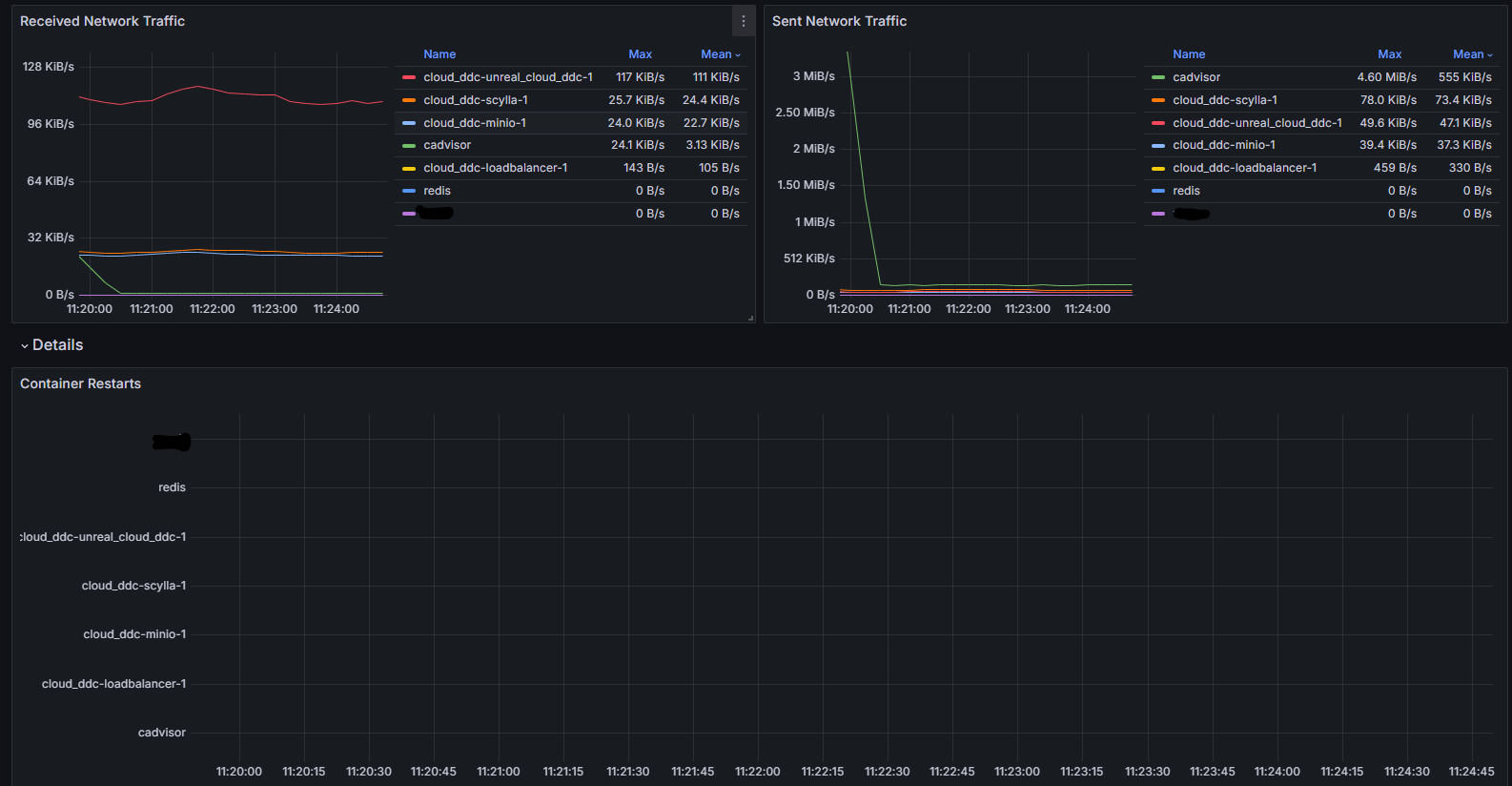Select the 555 KiB/s mean value in Sent legend
Screen dimensions: 1512x786
coord(1465,77)
